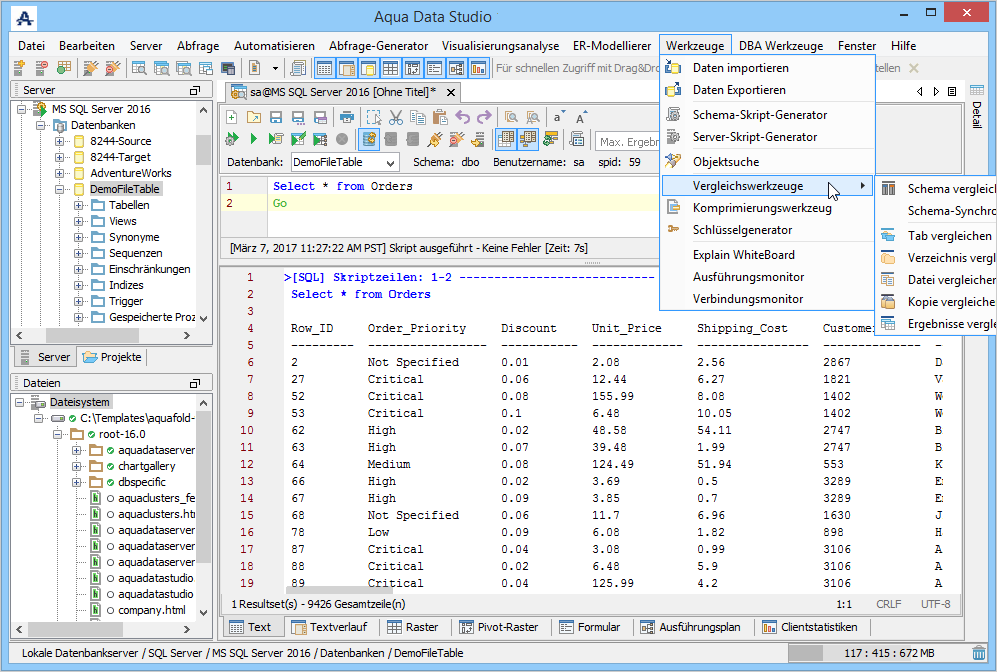The height and width of the screenshot is (672, 997).
Task: Toggle the highlighted chart view button in main toolbar
Action: pyautogui.click(x=478, y=68)
